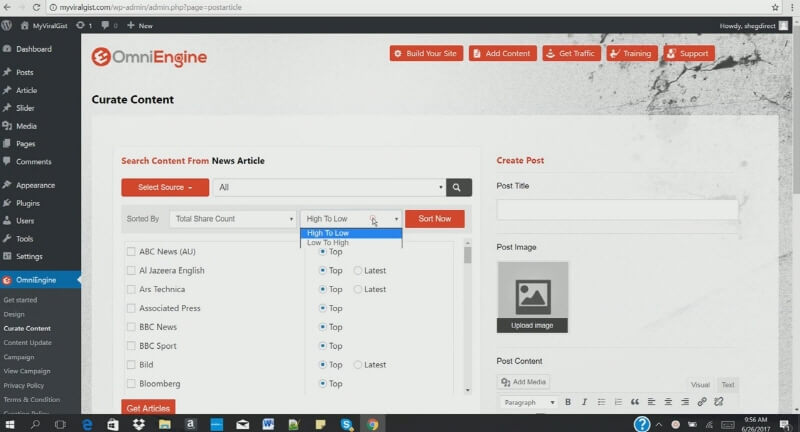Center align post text

pos(668,402)
